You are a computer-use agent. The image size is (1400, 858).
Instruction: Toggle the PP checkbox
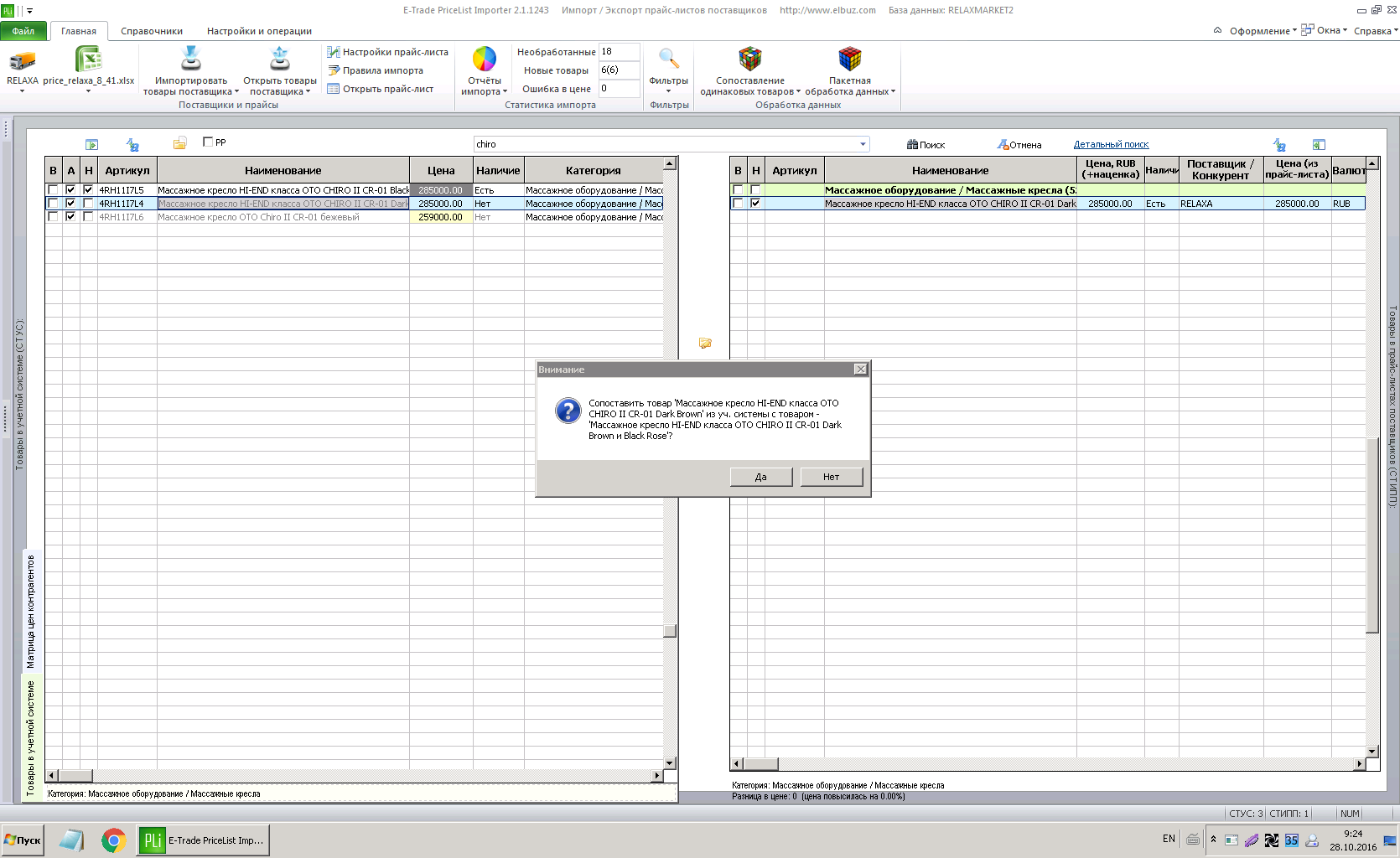(x=208, y=142)
